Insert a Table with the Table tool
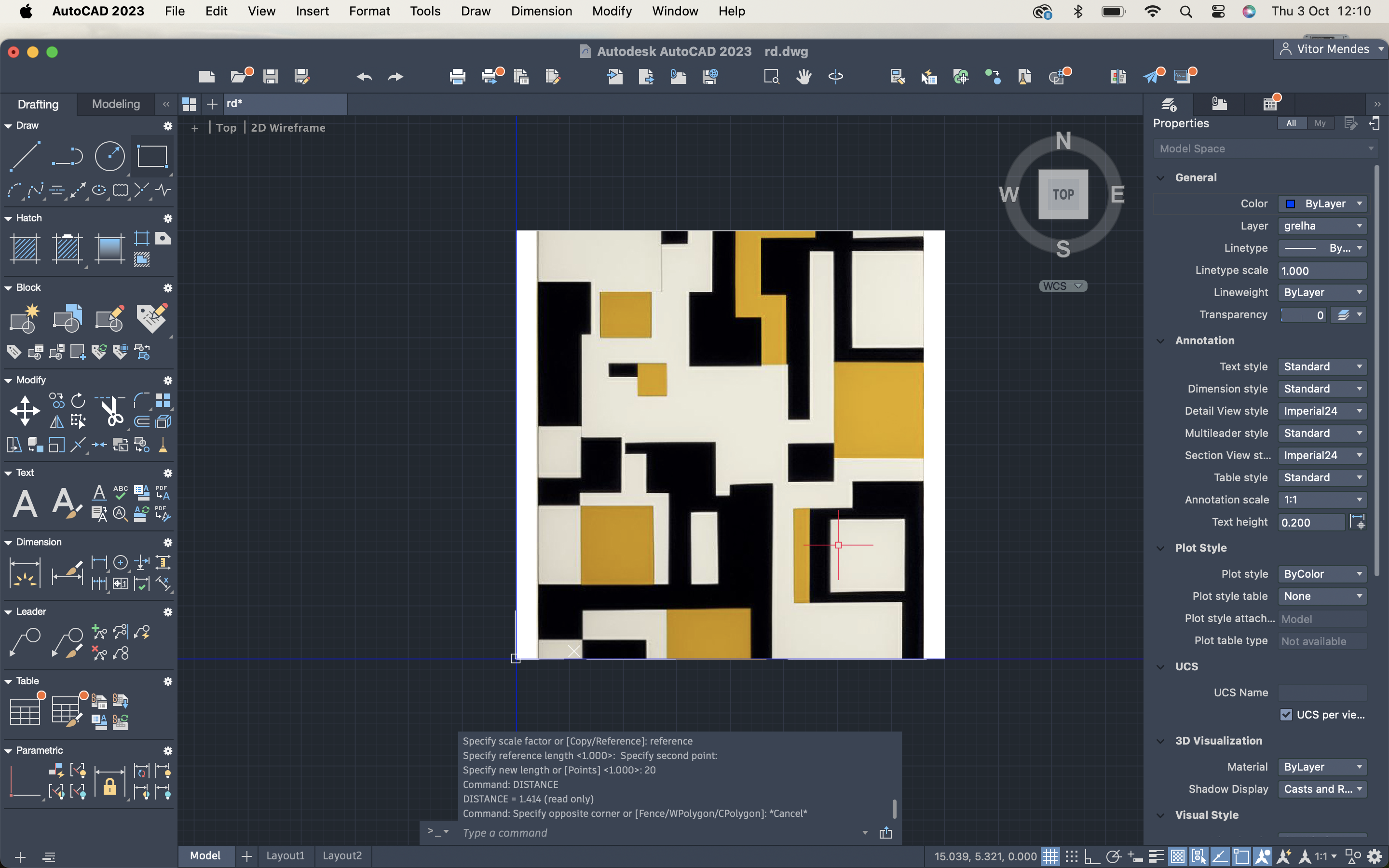The height and width of the screenshot is (868, 1389). tap(25, 712)
